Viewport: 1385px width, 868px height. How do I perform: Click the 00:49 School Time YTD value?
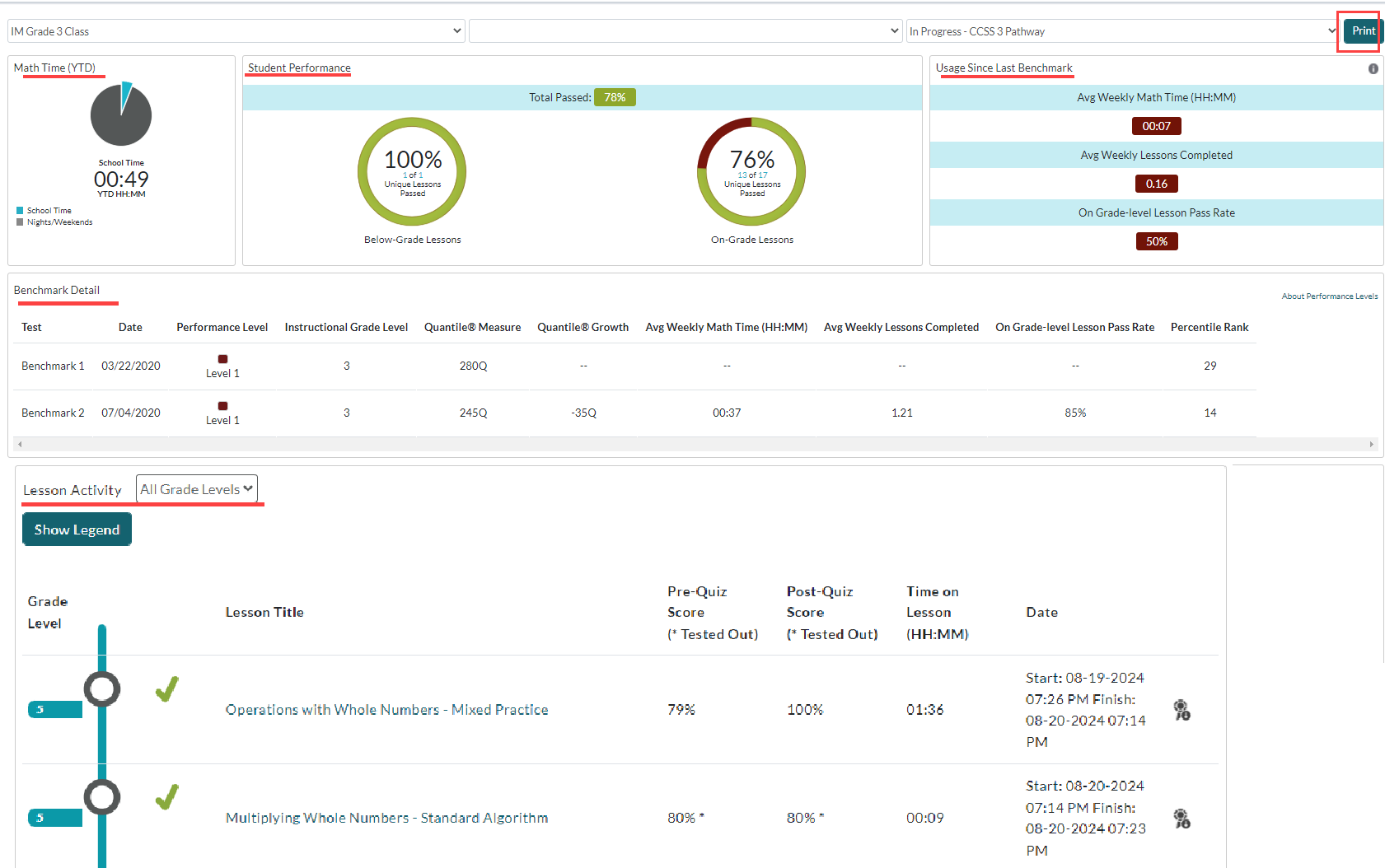[121, 180]
